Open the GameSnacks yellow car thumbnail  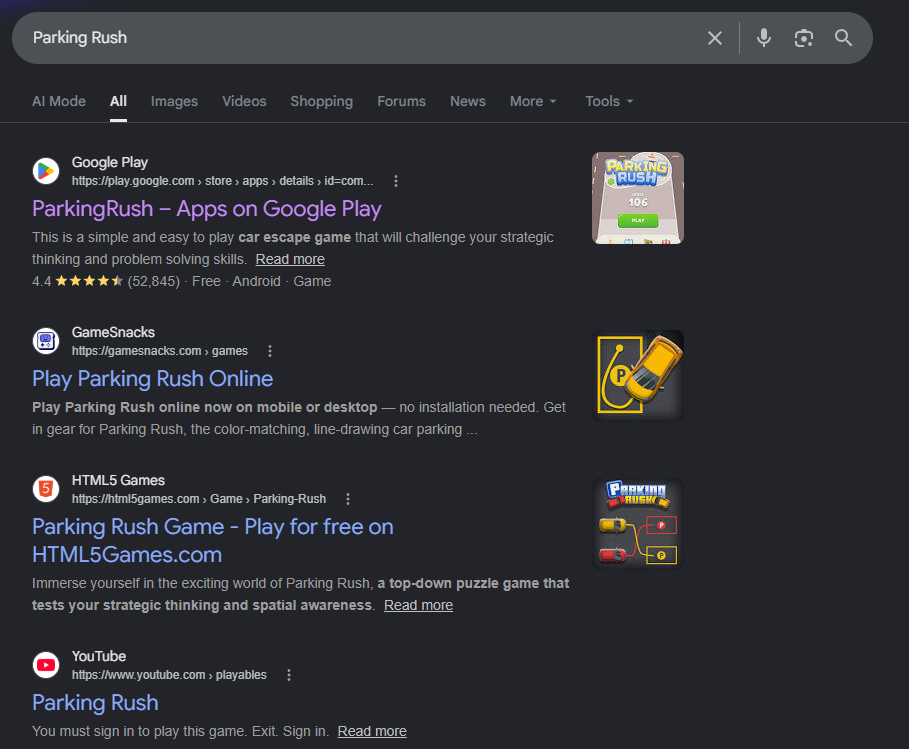638,376
